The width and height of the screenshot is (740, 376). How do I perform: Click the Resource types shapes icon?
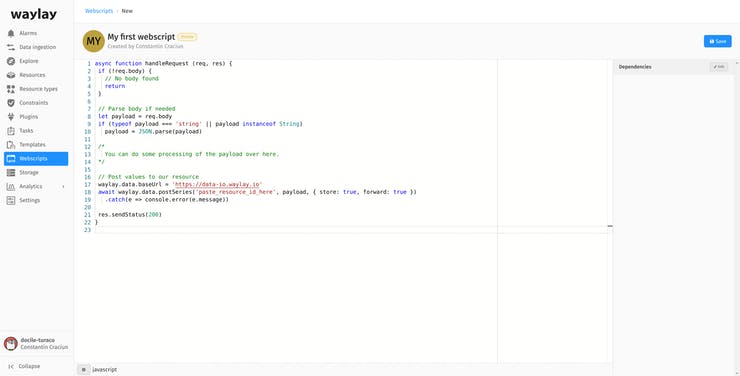[11, 89]
